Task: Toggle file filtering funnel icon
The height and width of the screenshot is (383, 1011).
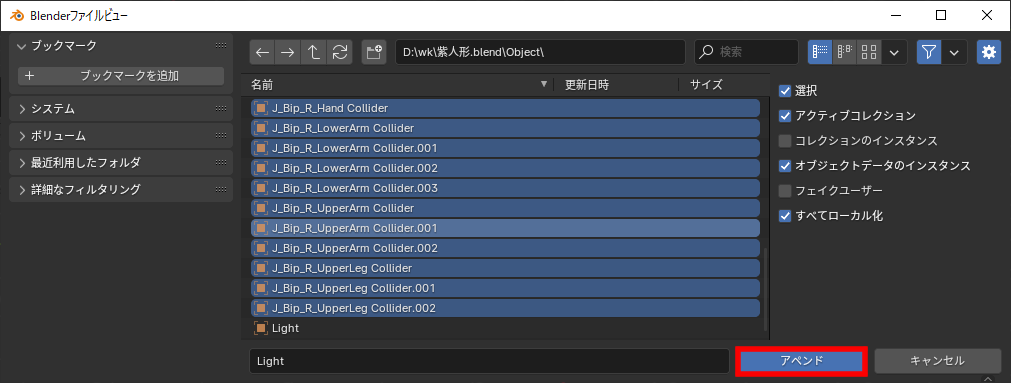Action: click(x=929, y=53)
